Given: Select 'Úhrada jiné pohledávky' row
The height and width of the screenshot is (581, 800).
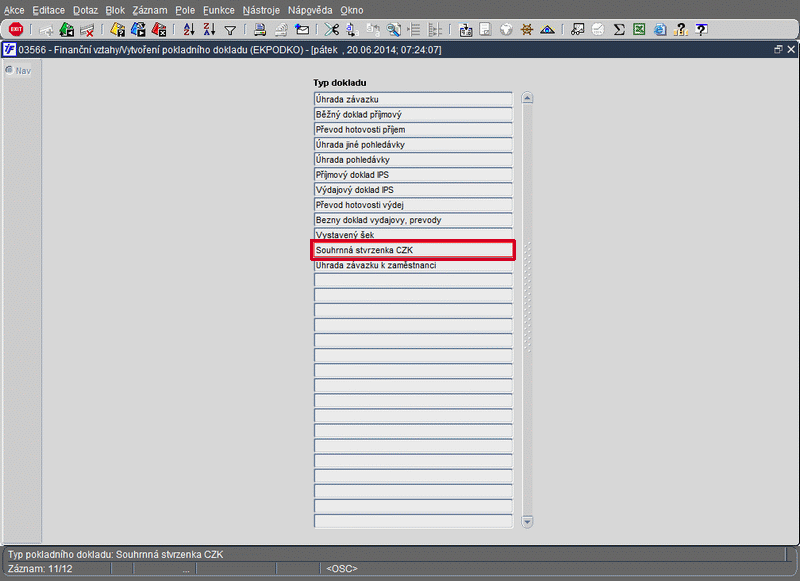Looking at the screenshot, I should point(413,144).
